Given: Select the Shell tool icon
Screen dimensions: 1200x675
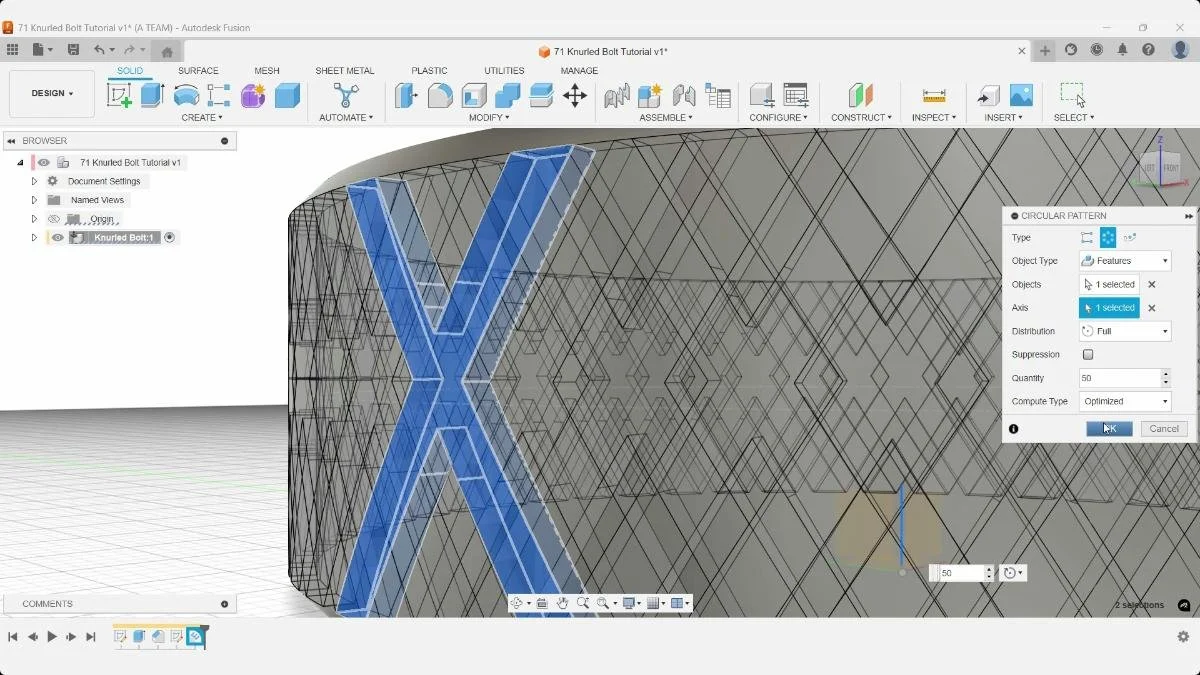Looking at the screenshot, I should click(474, 95).
